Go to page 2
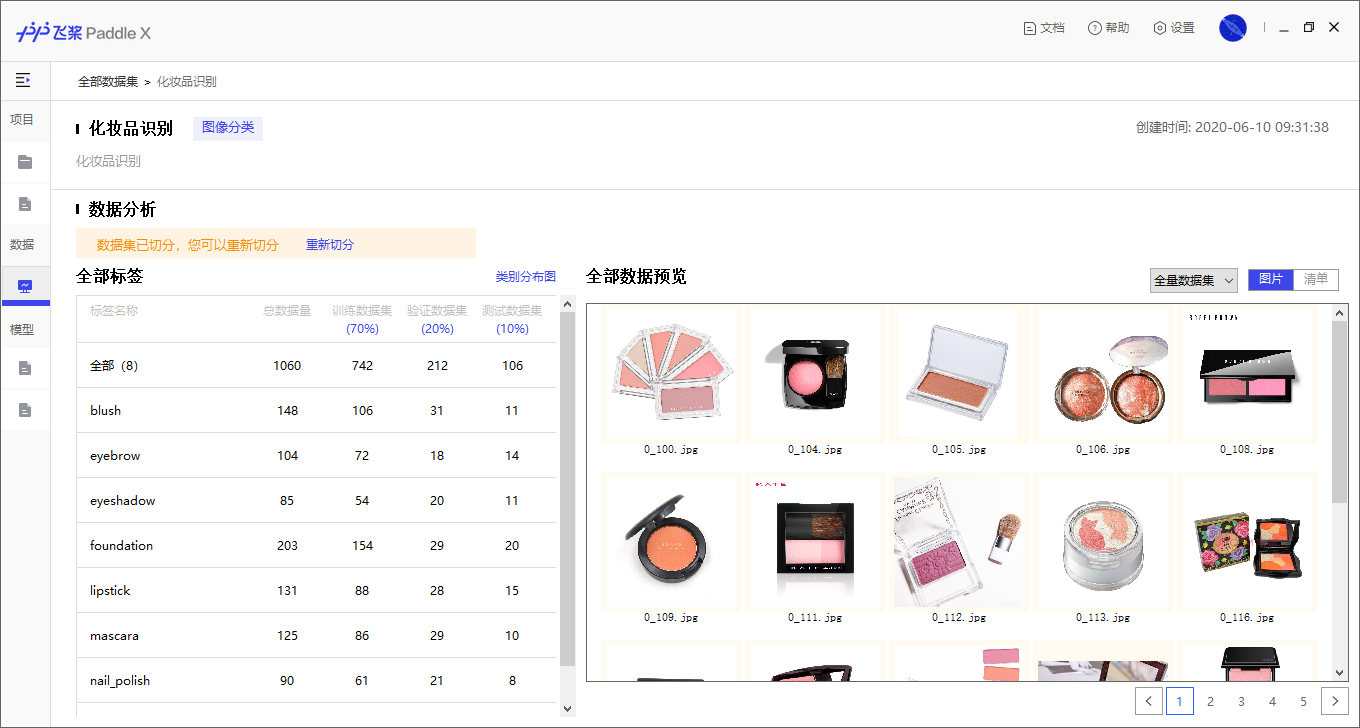This screenshot has width=1360, height=728. 1211,701
